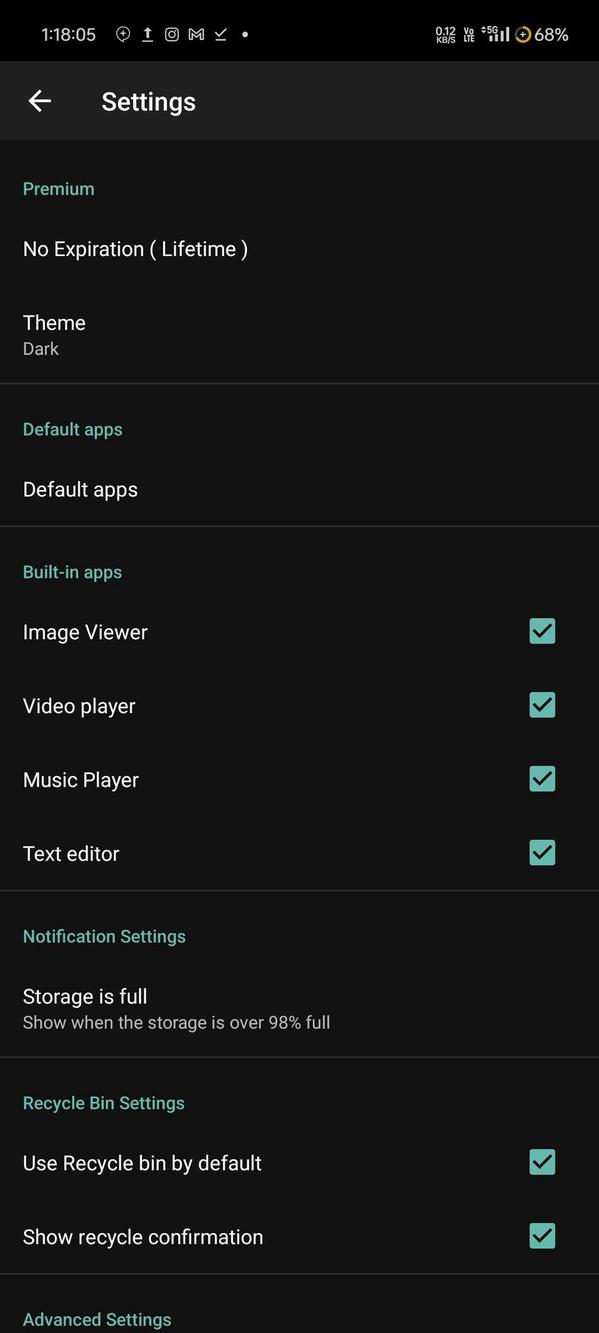Tap the back arrow to leave Settings
Screen dimensions: 599x1333
tap(40, 100)
